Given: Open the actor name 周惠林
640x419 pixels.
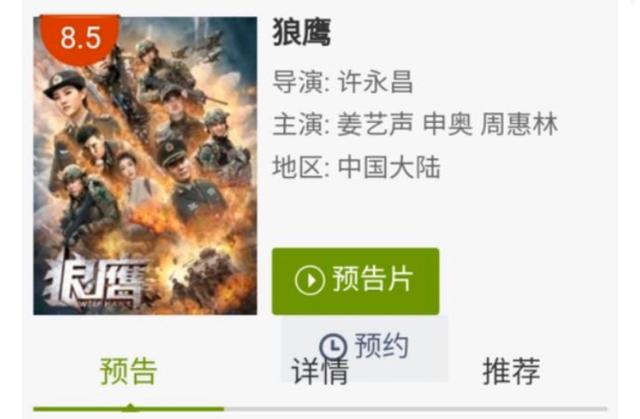Looking at the screenshot, I should [x=519, y=124].
